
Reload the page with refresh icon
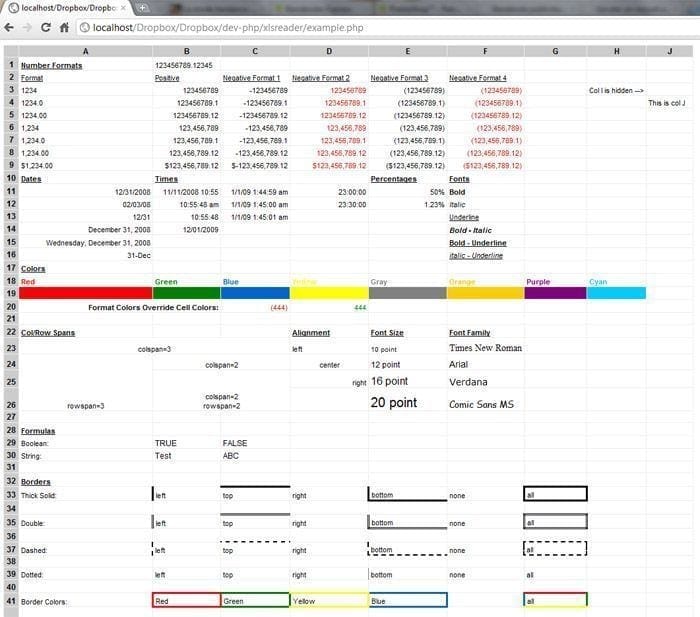click(x=46, y=28)
